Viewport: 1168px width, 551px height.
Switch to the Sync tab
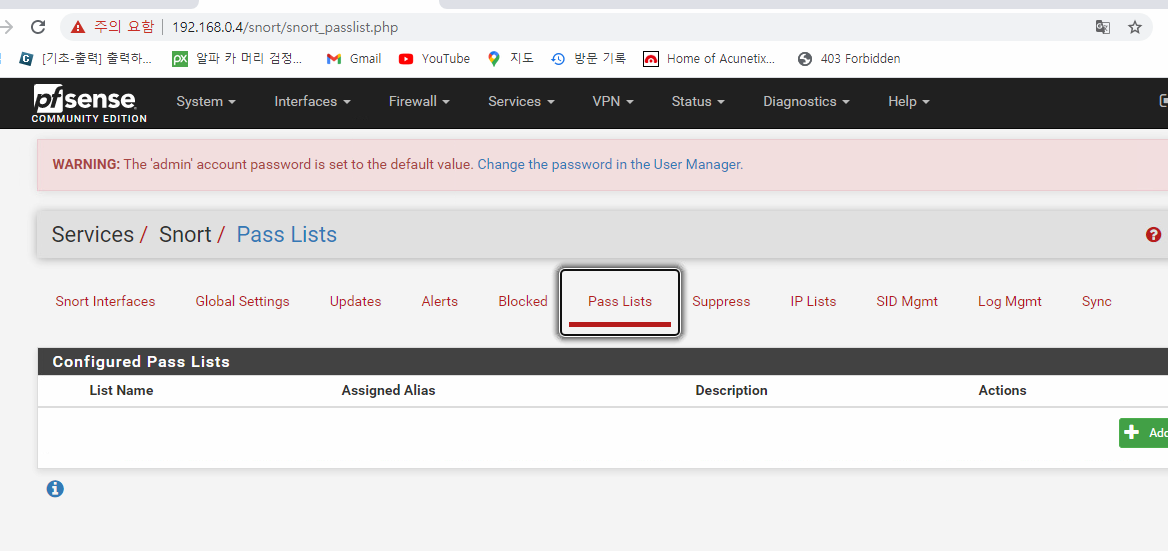pos(1096,302)
